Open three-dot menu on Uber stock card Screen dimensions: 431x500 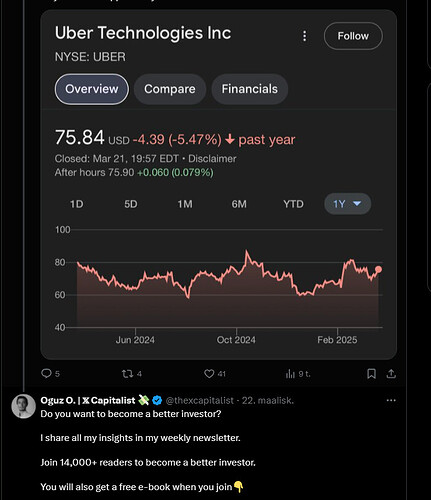[x=304, y=36]
